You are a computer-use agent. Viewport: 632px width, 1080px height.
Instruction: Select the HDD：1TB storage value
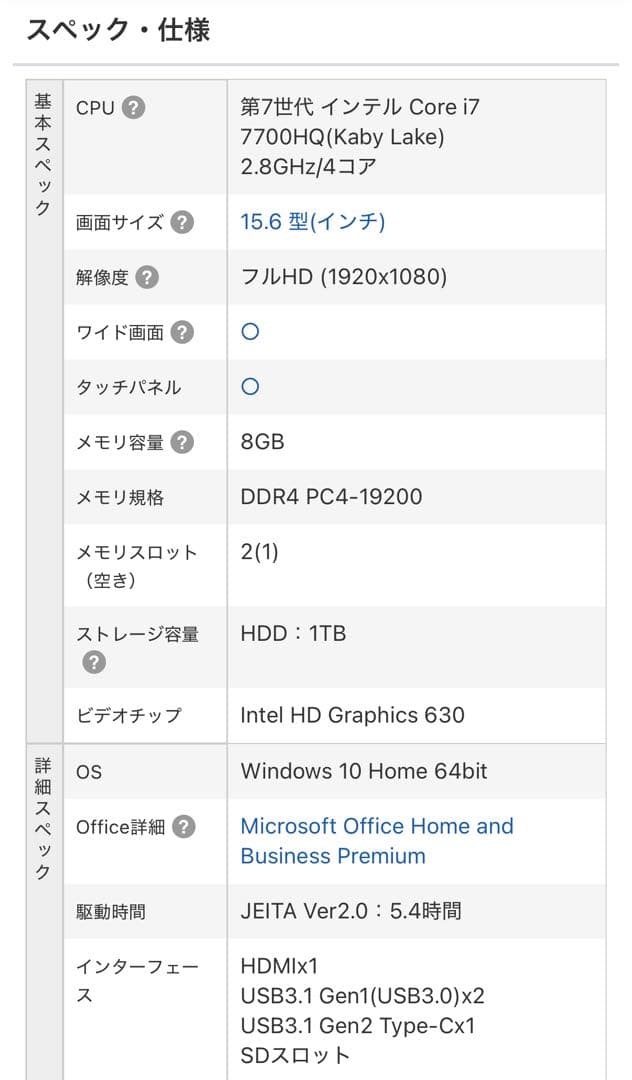[294, 633]
